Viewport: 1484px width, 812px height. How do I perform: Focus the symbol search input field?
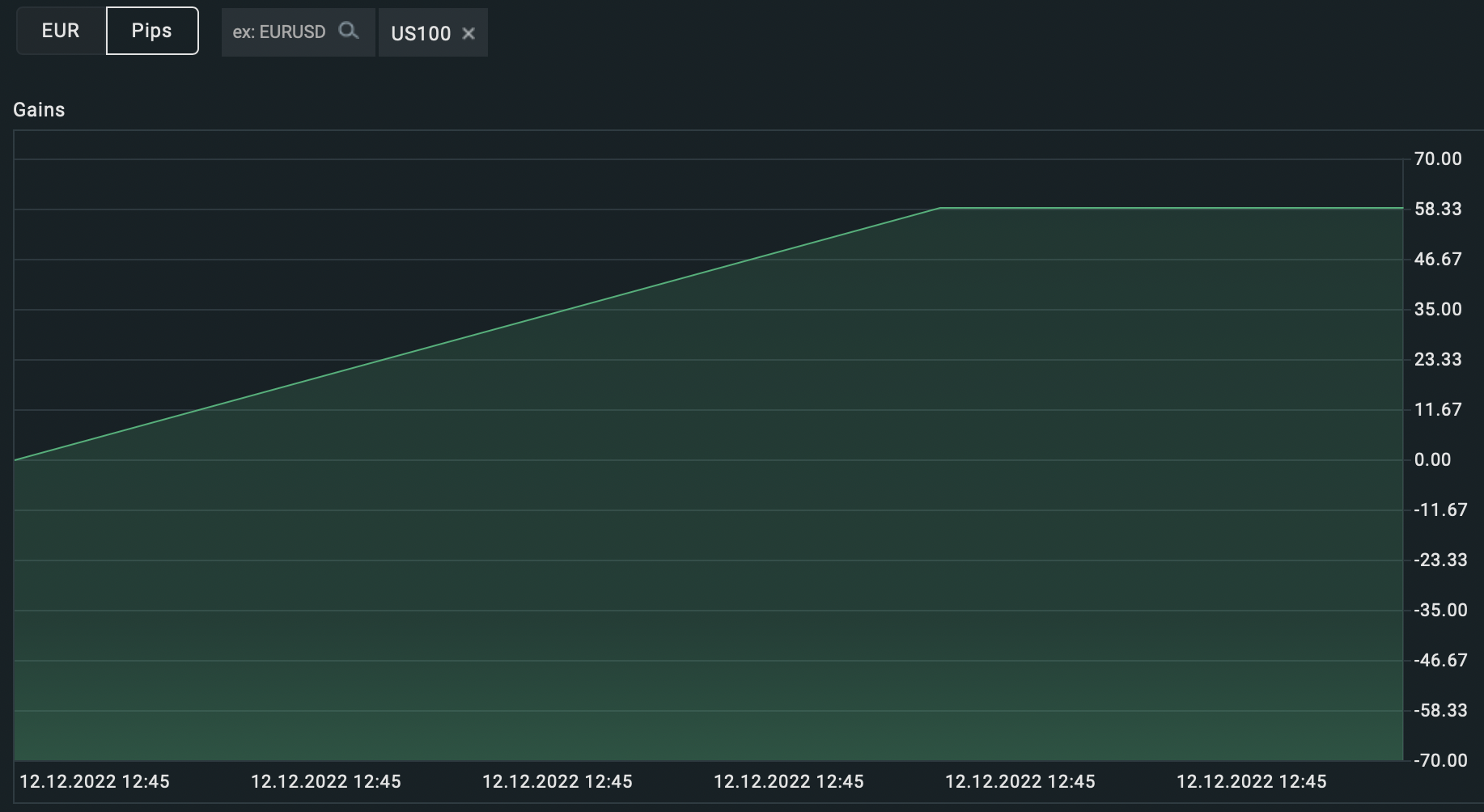click(299, 32)
